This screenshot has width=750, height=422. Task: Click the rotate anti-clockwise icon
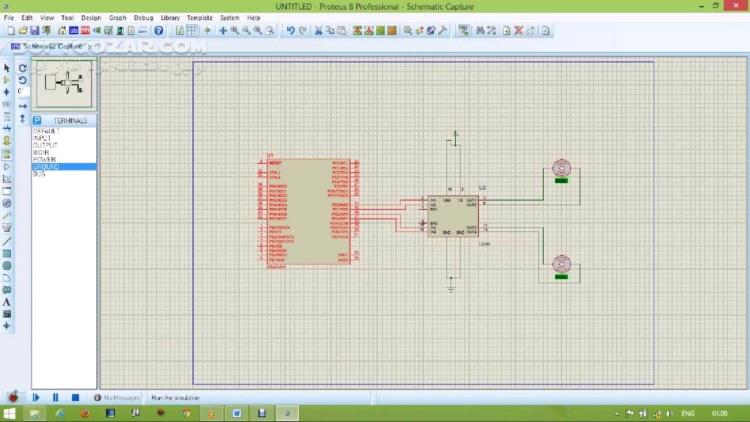pos(22,80)
